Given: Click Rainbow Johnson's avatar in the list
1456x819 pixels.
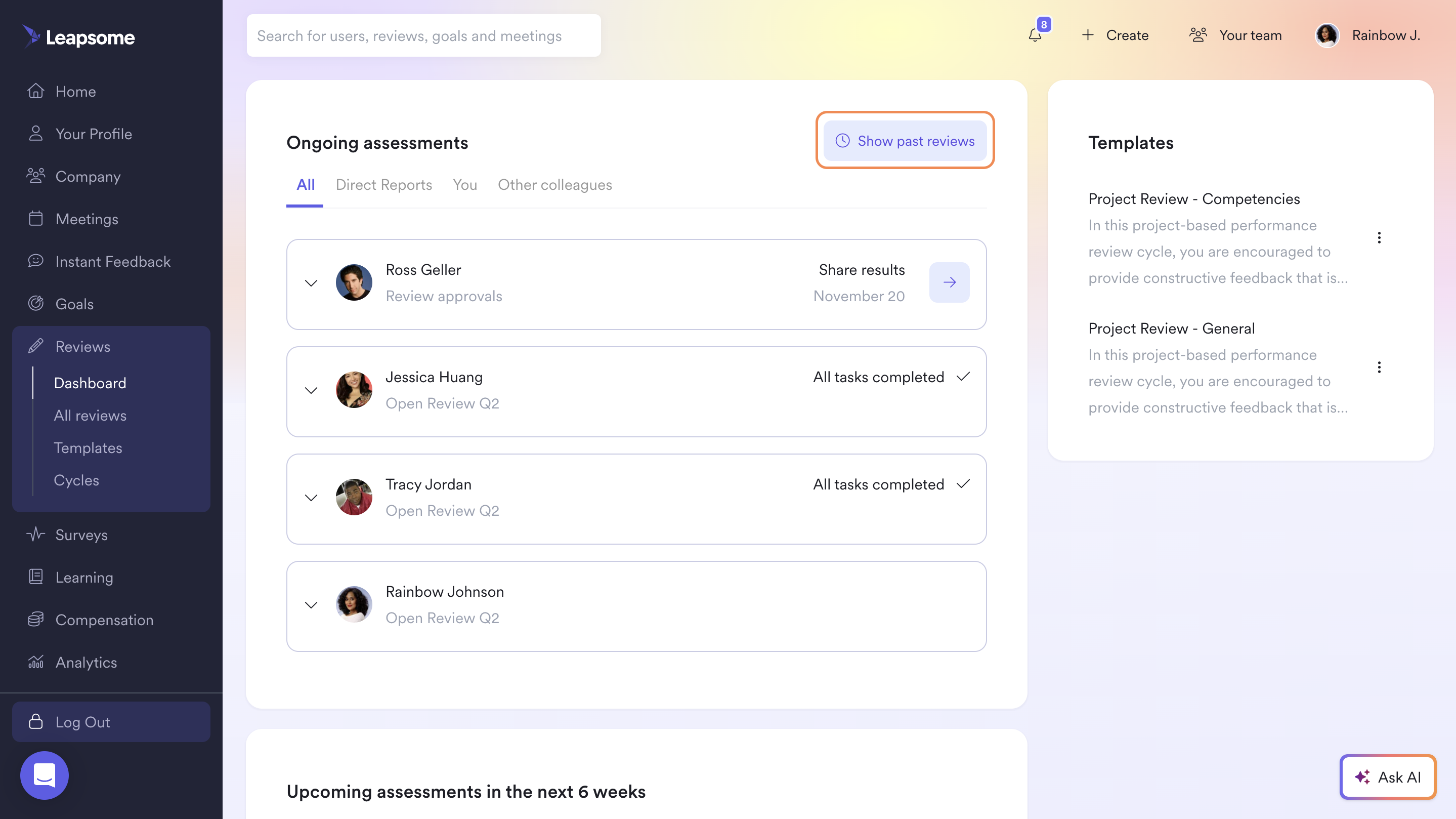Looking at the screenshot, I should point(354,605).
